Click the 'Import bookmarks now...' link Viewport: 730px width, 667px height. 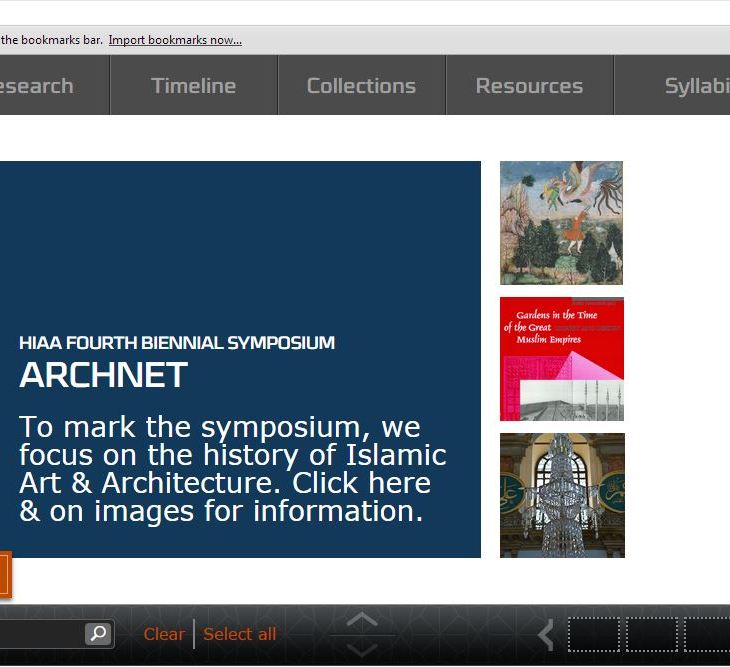(175, 40)
